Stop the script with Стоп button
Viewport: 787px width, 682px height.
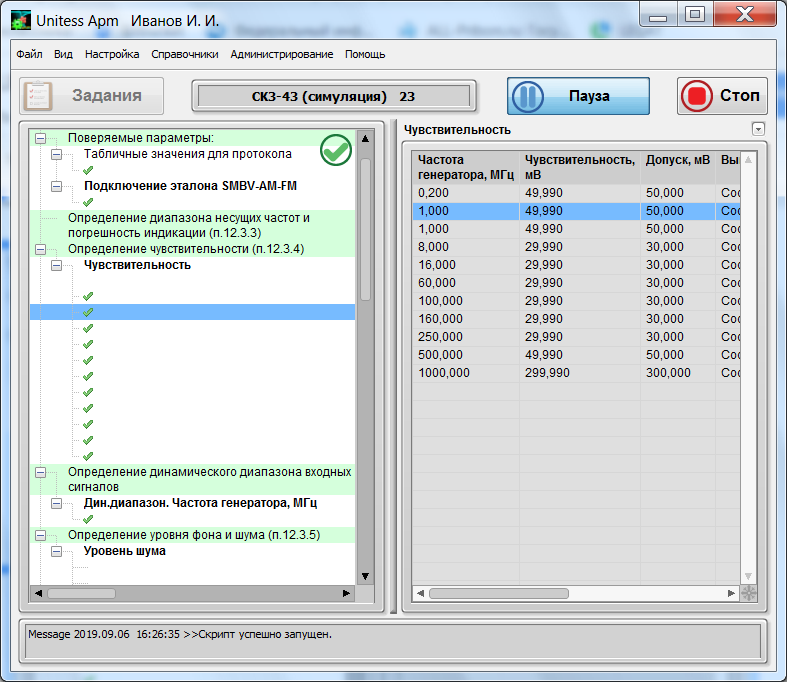tap(722, 96)
